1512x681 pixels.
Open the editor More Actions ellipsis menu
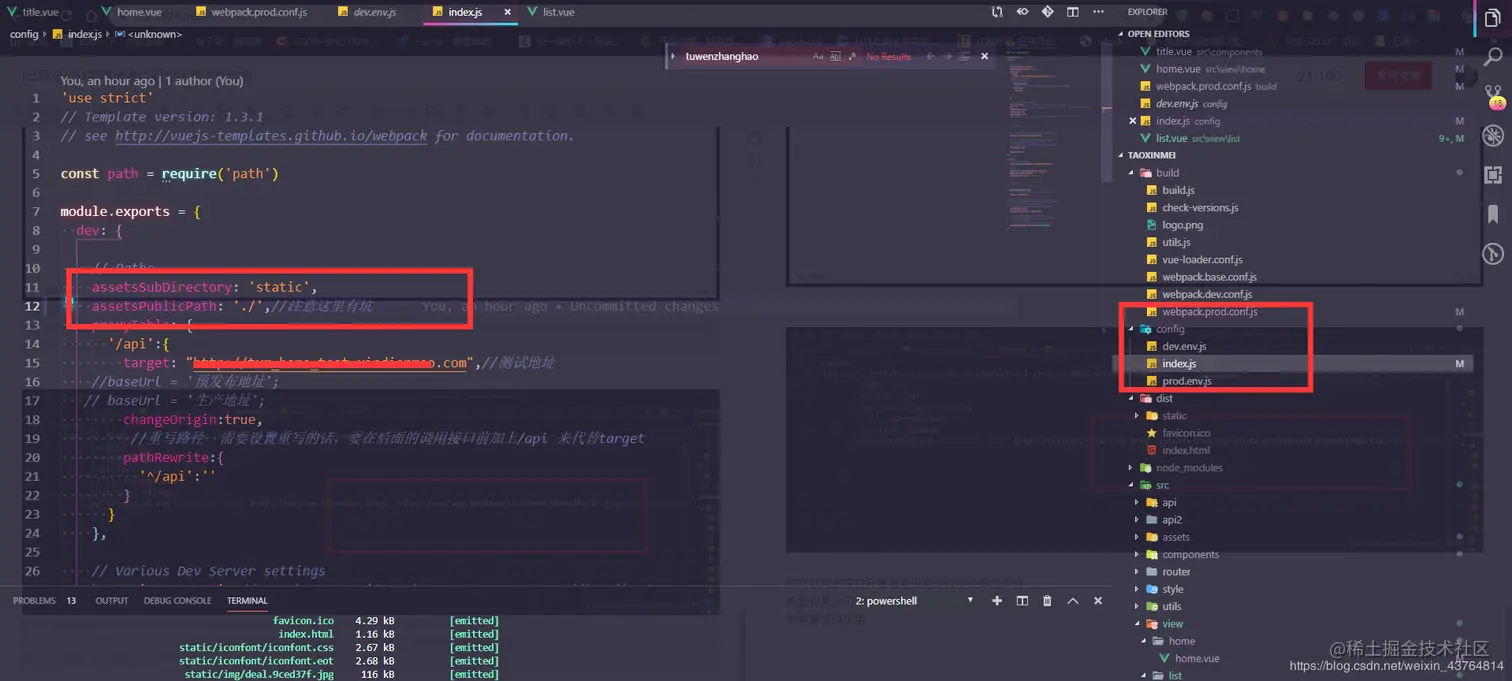[x=1098, y=12]
